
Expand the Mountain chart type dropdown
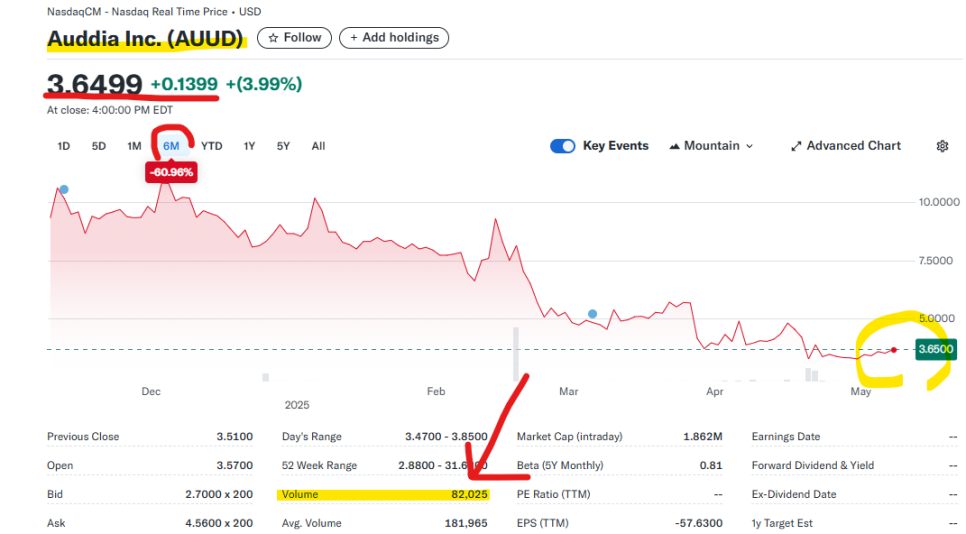coord(711,146)
